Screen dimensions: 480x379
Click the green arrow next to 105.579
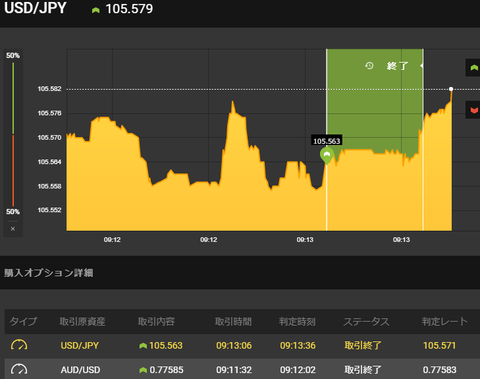pyautogui.click(x=96, y=10)
